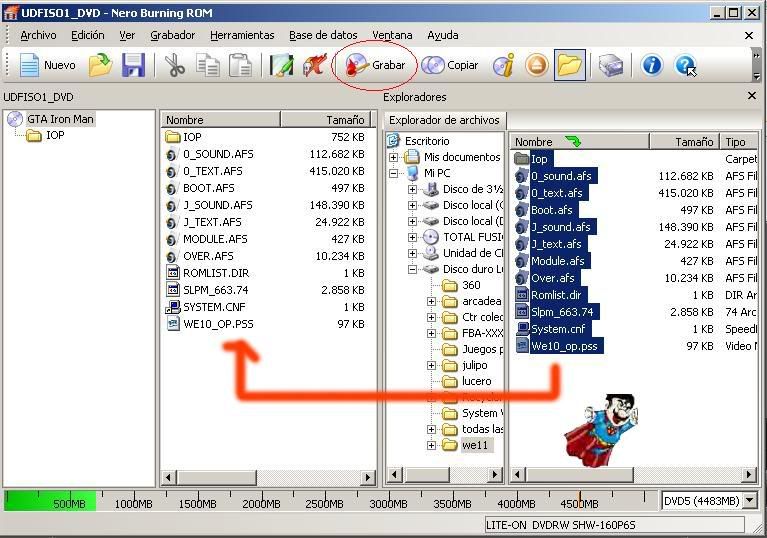Sort compilation list by Nombre column
This screenshot has width=767, height=538.
click(221, 120)
